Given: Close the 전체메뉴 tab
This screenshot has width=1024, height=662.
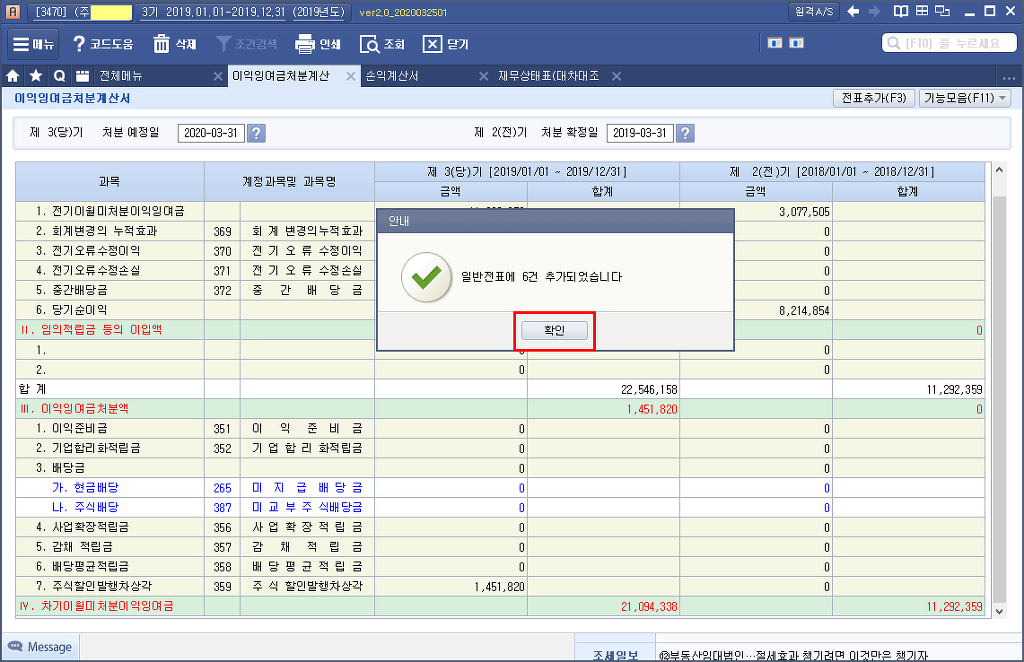Looking at the screenshot, I should click(x=218, y=76).
